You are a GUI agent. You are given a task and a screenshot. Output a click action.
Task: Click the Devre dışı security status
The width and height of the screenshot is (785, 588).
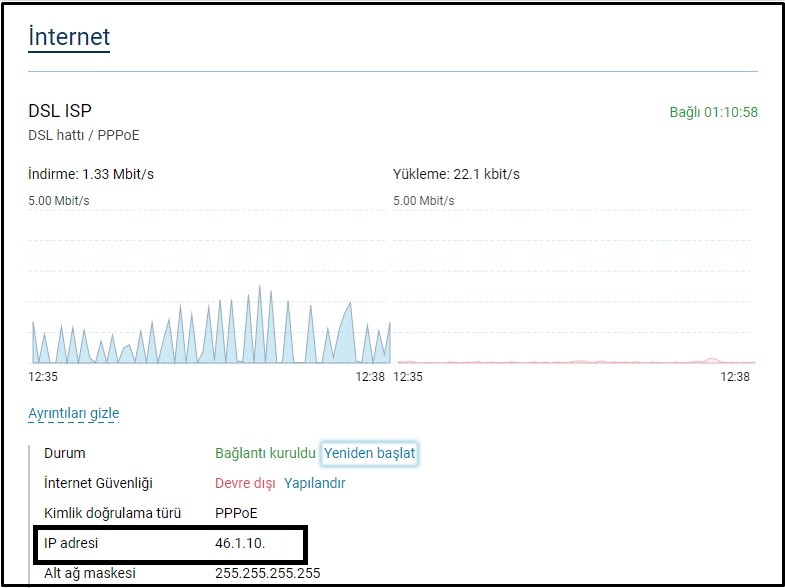tap(245, 483)
